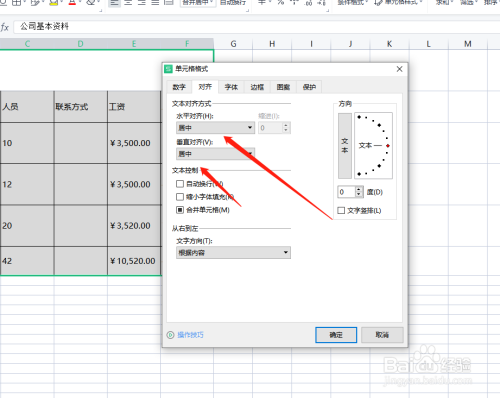Switch to the 图案 tab

[x=283, y=87]
